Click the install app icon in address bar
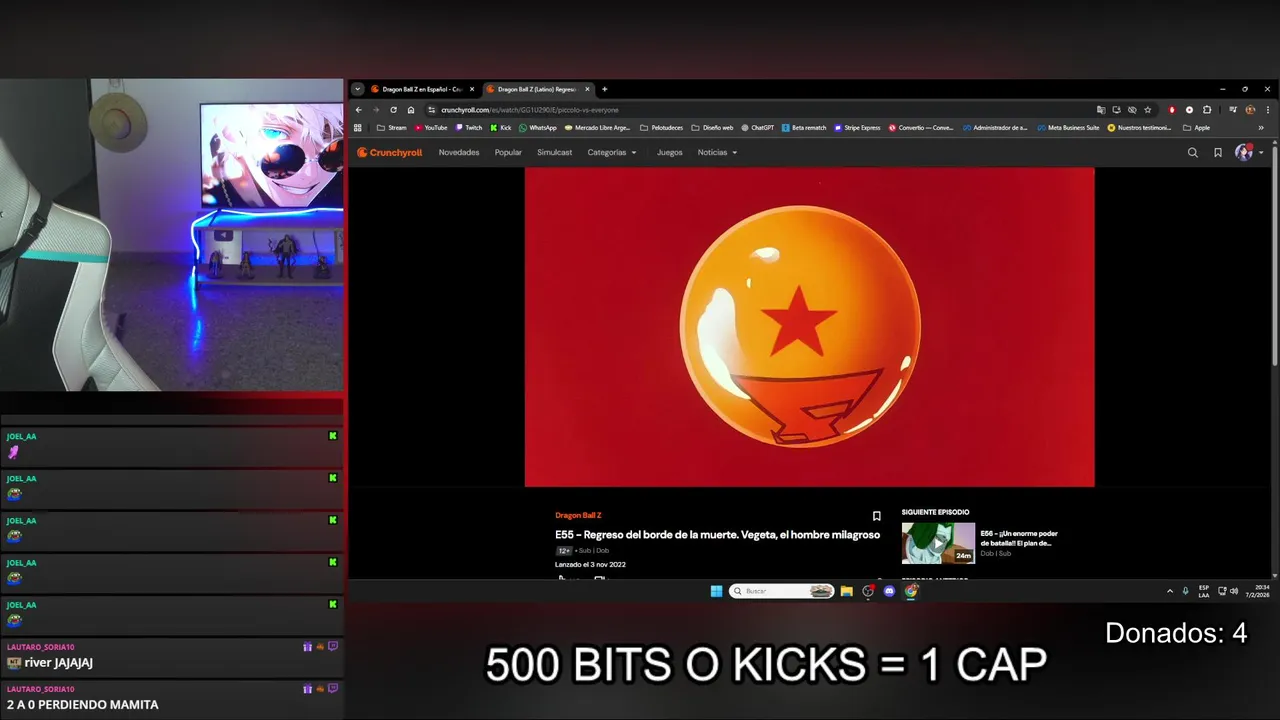 1116,110
